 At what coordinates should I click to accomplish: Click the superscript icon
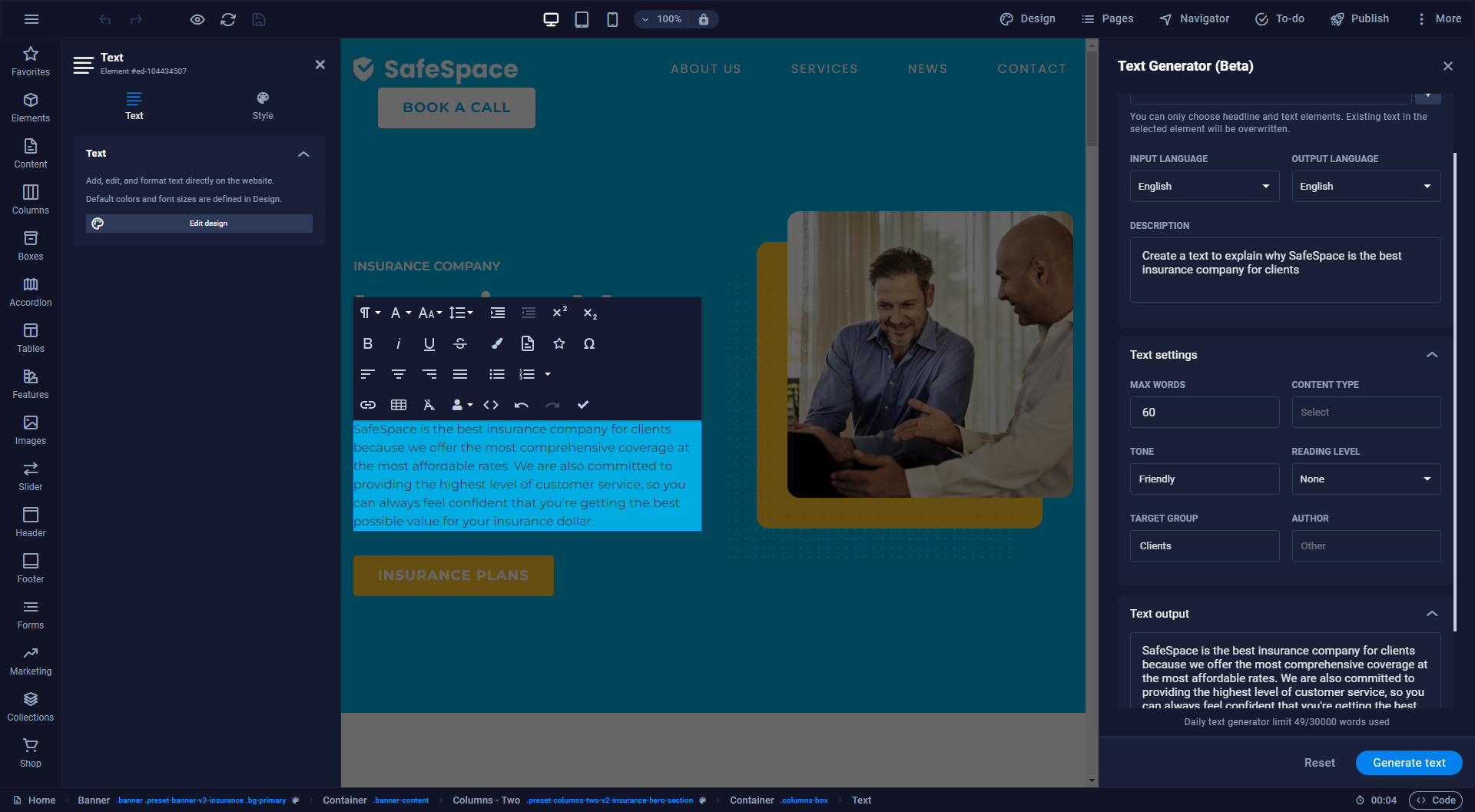coord(559,313)
